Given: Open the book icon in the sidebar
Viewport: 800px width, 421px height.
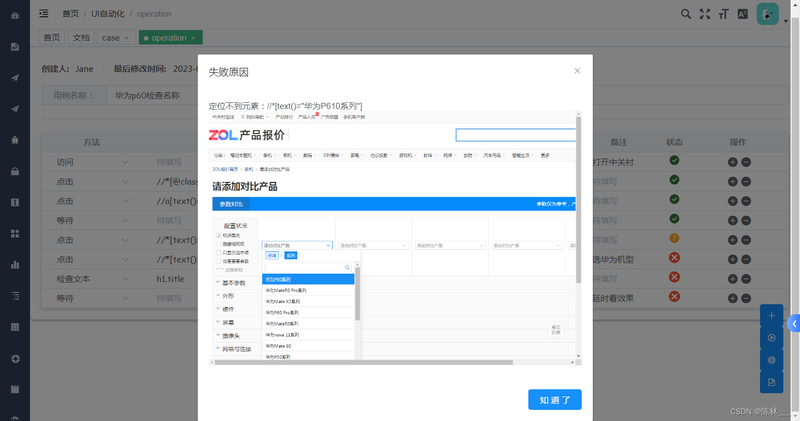Looking at the screenshot, I should point(15,203).
